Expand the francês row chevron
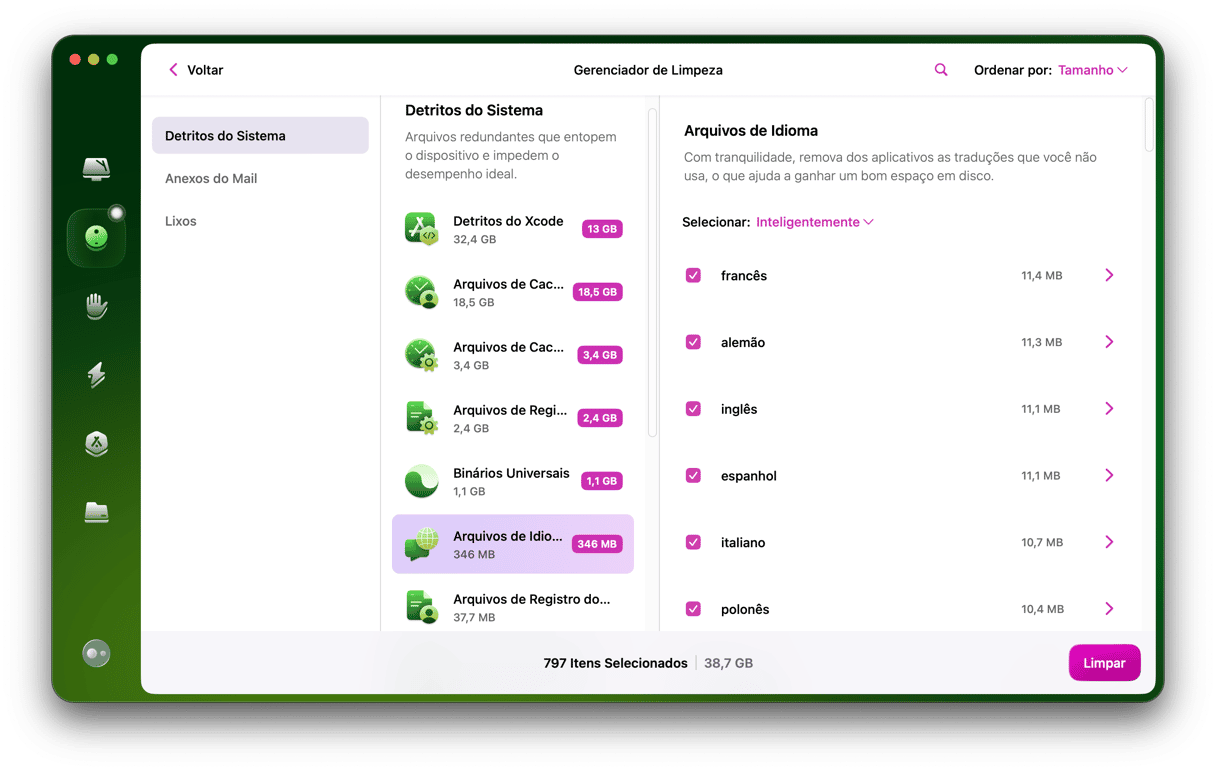This screenshot has height=771, width=1216. pos(1109,275)
